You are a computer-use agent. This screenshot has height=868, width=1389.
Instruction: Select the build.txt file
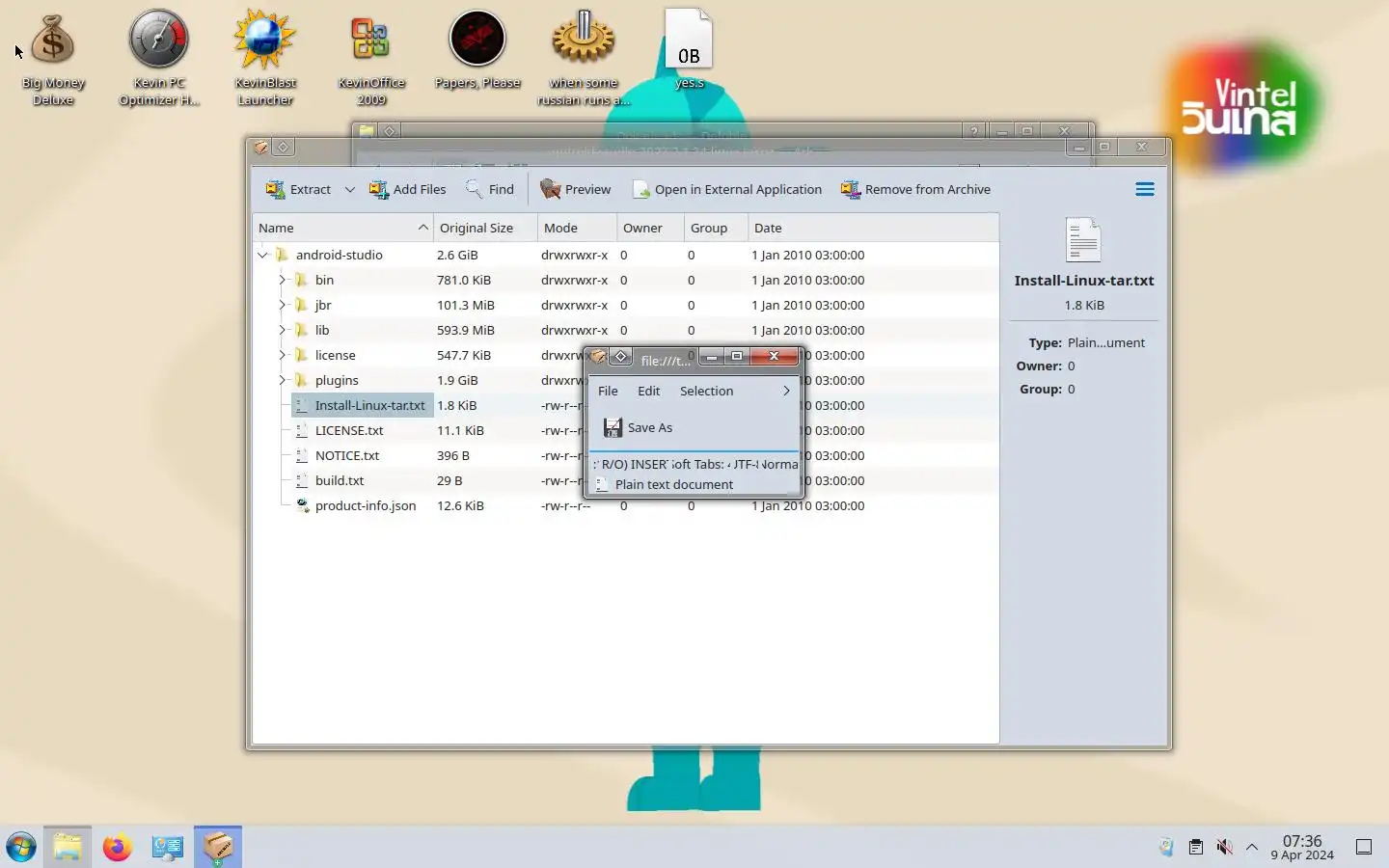[340, 480]
